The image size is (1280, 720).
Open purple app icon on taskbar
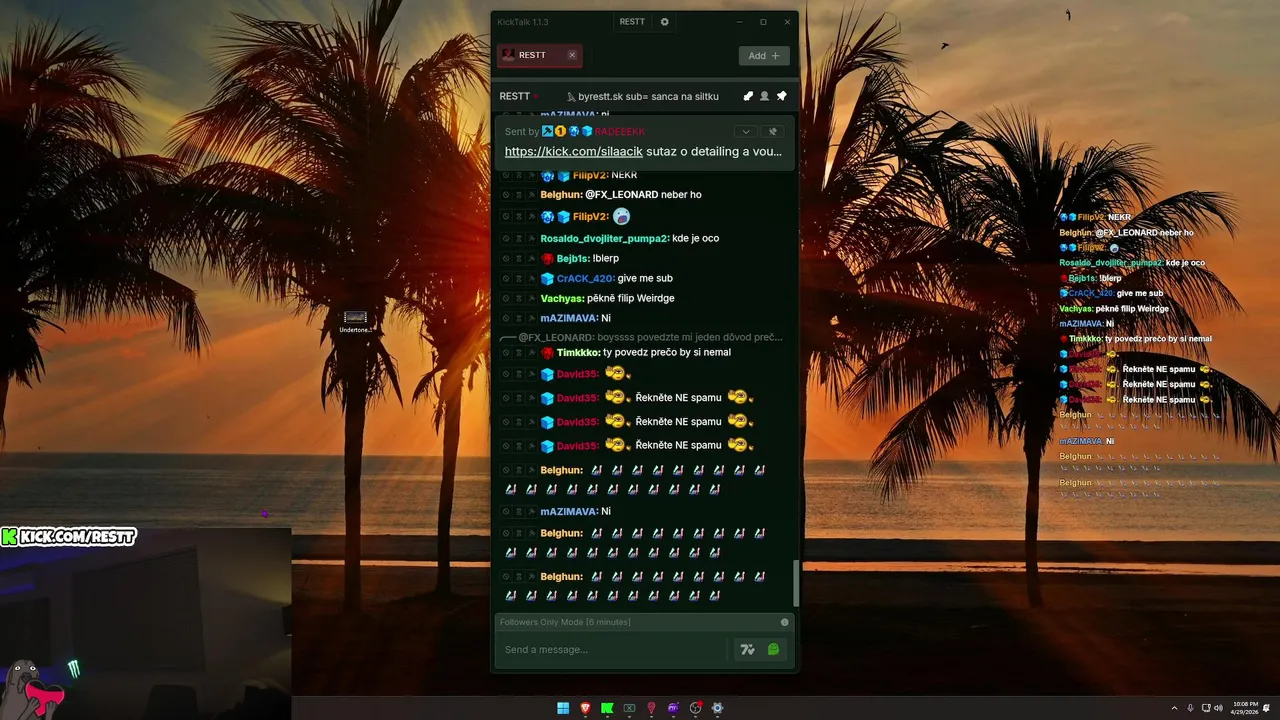[673, 708]
